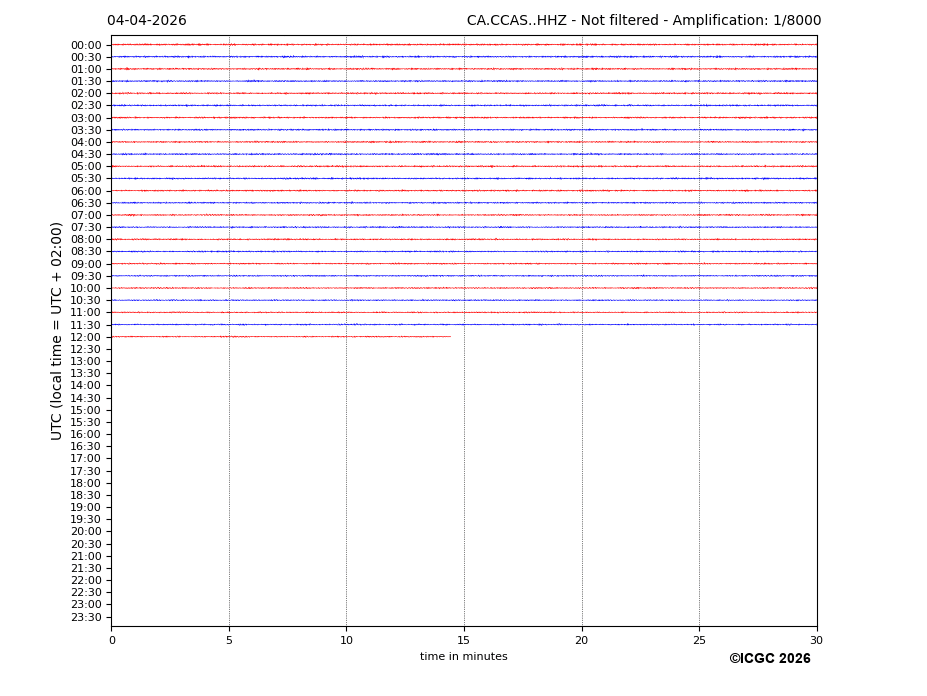The image size is (927, 696).
Task: Select the 18:00 time row label
Action: coord(86,483)
